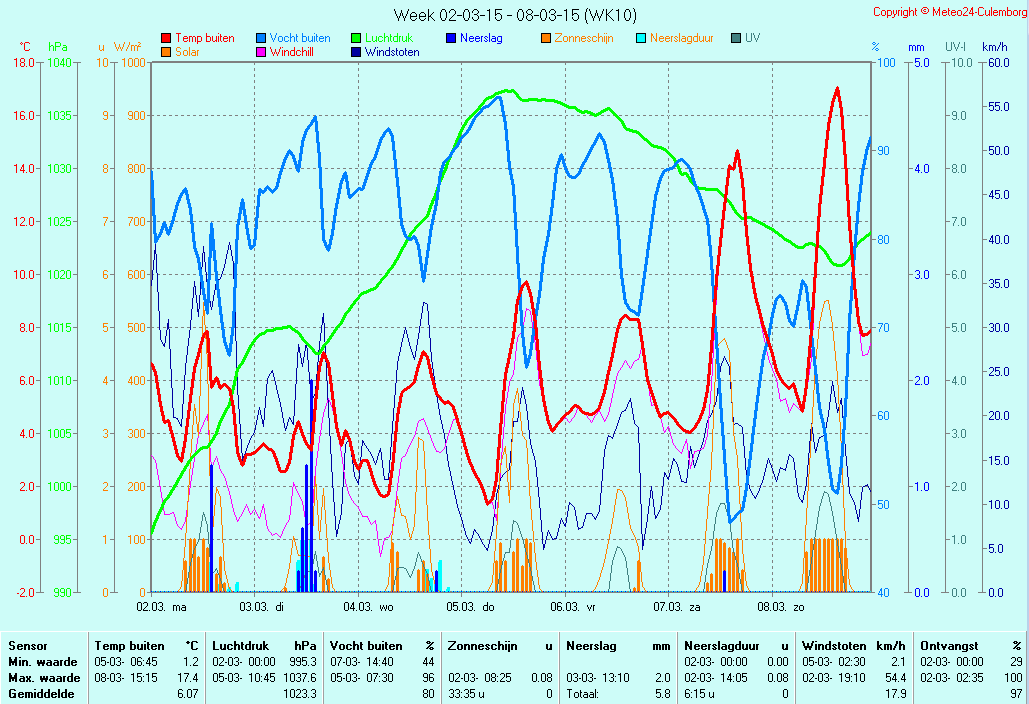Viewport: 1029px width, 704px height.
Task: Click the navy Windstoten legend swatch
Action: (356, 52)
